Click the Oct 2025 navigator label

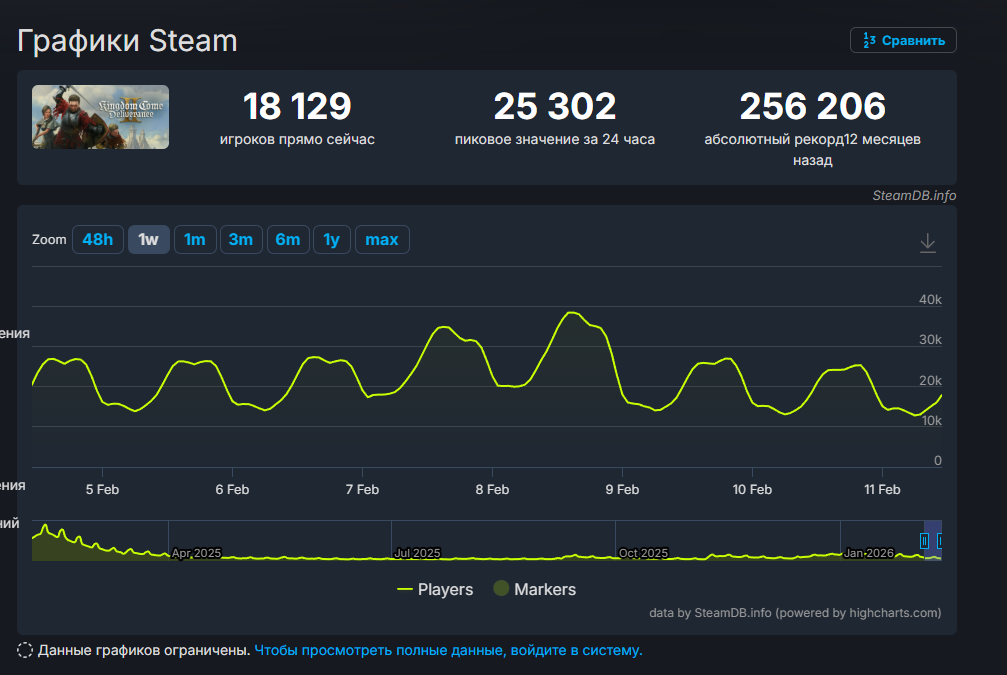pyautogui.click(x=643, y=553)
